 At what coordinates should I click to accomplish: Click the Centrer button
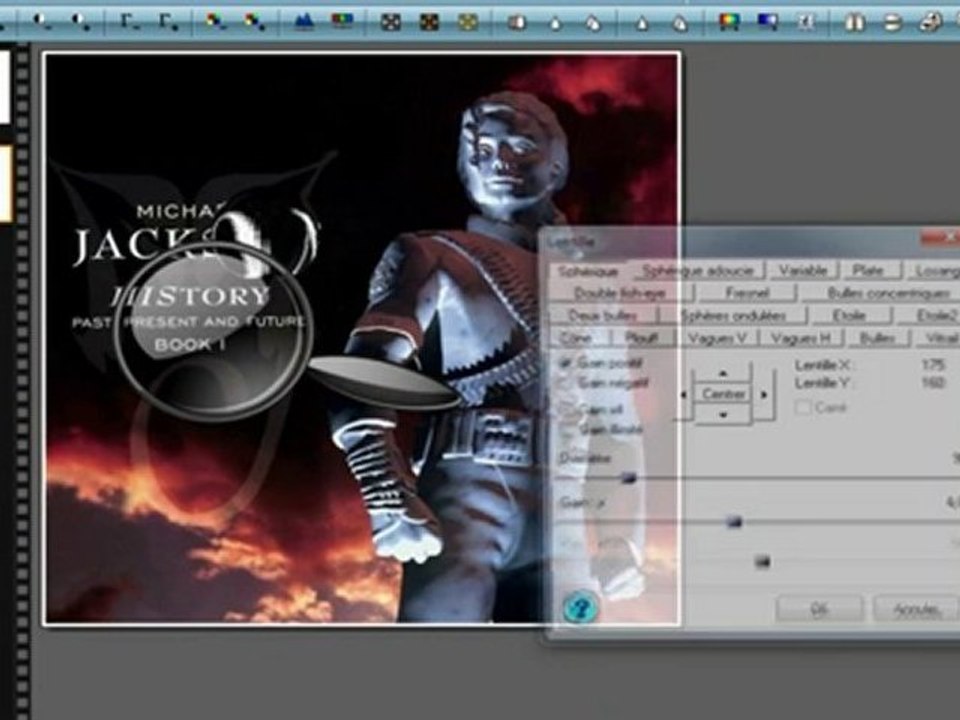tap(723, 394)
